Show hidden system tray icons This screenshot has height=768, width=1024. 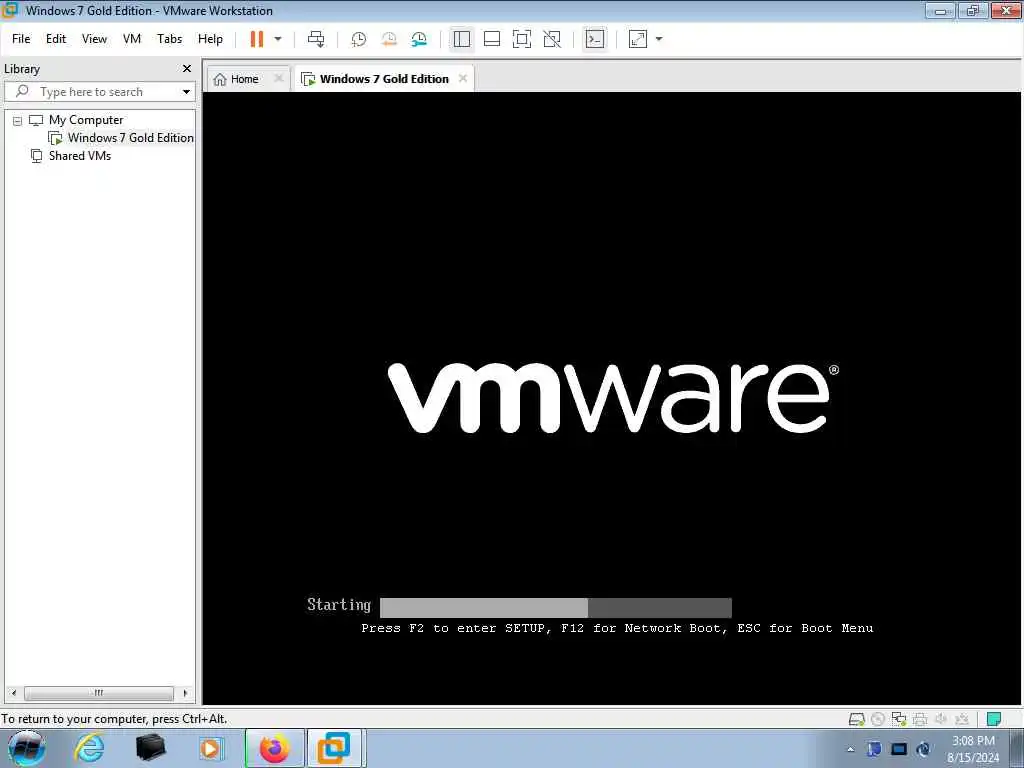click(x=851, y=749)
